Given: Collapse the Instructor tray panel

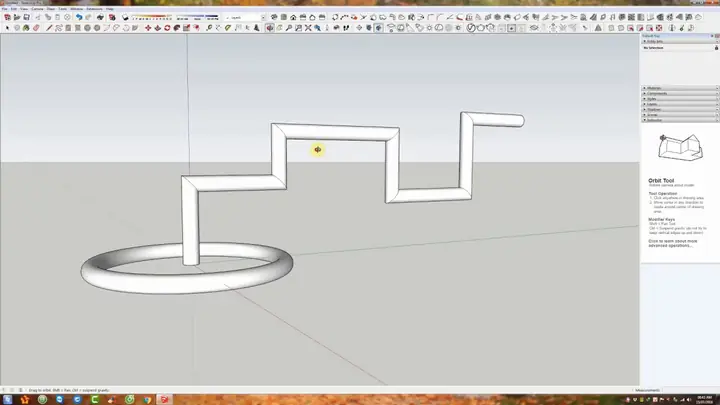Looking at the screenshot, I should 680,120.
